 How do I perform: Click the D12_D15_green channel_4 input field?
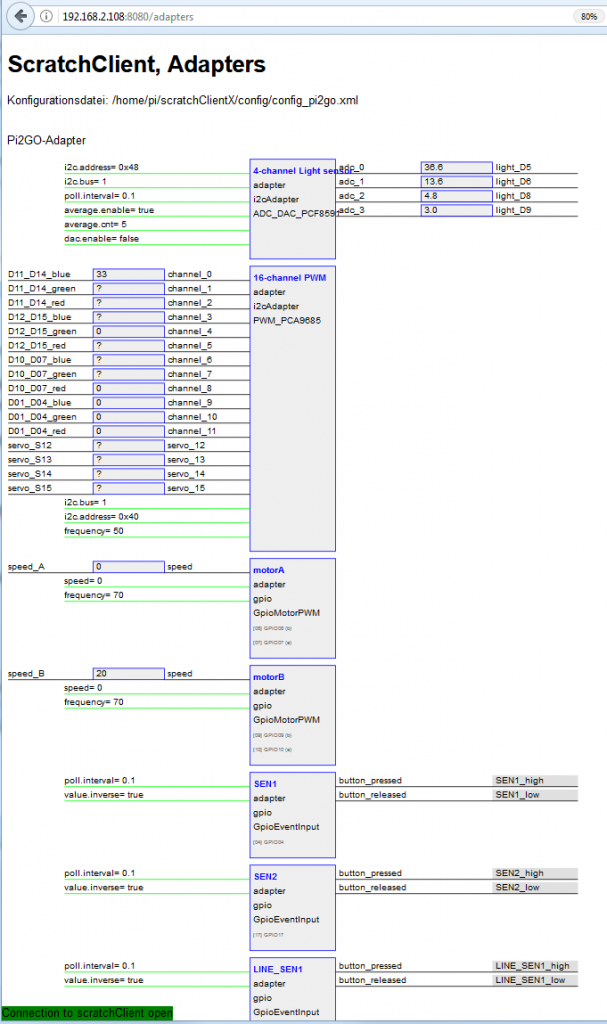[x=129, y=331]
